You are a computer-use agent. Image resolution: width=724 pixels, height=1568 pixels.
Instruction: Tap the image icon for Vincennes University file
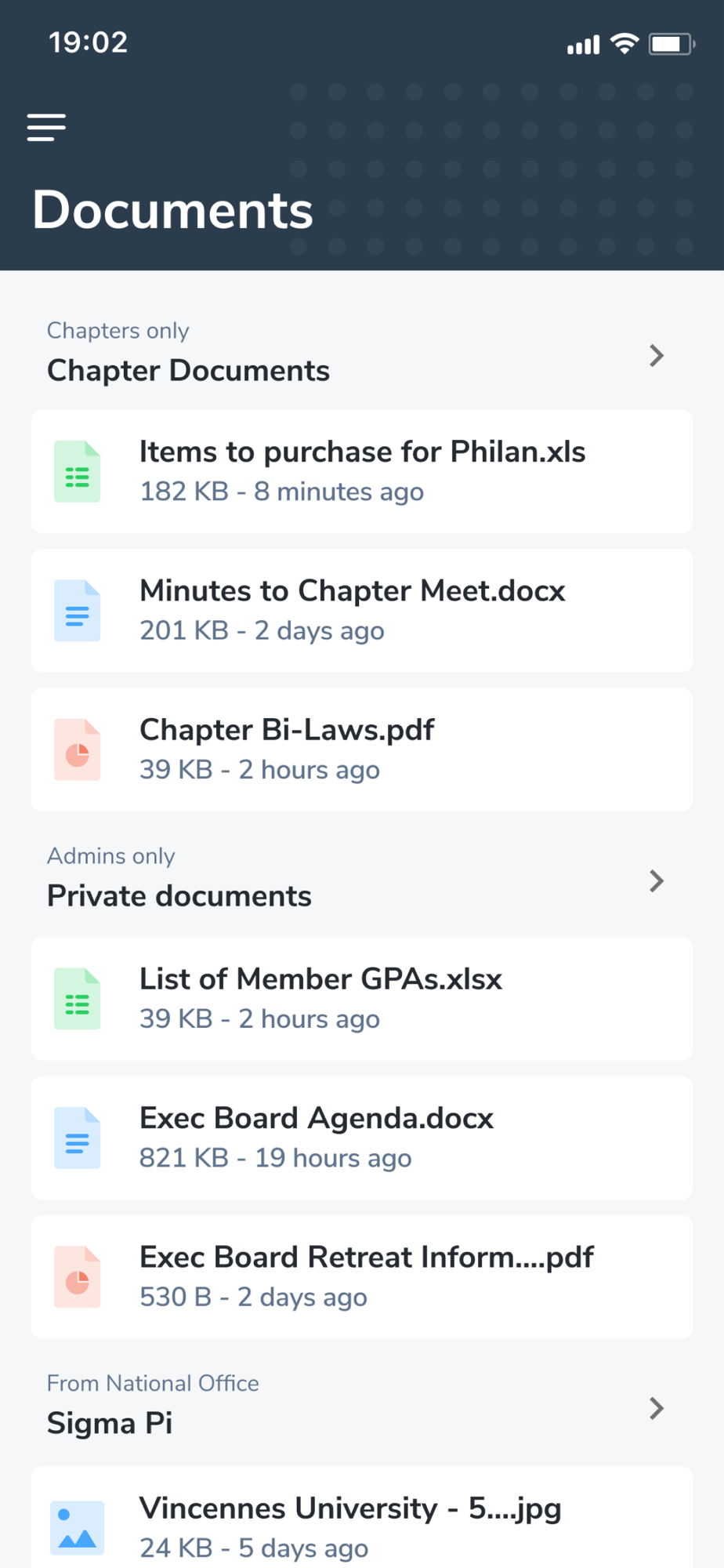(x=77, y=1527)
